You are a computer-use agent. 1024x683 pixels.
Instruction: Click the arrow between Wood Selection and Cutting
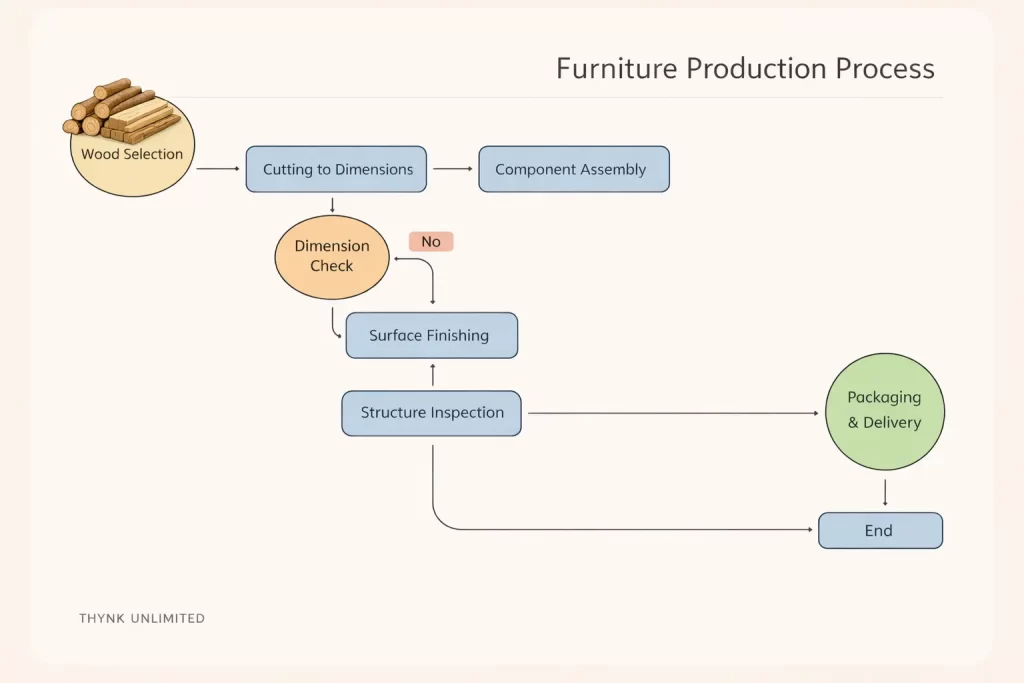219,168
